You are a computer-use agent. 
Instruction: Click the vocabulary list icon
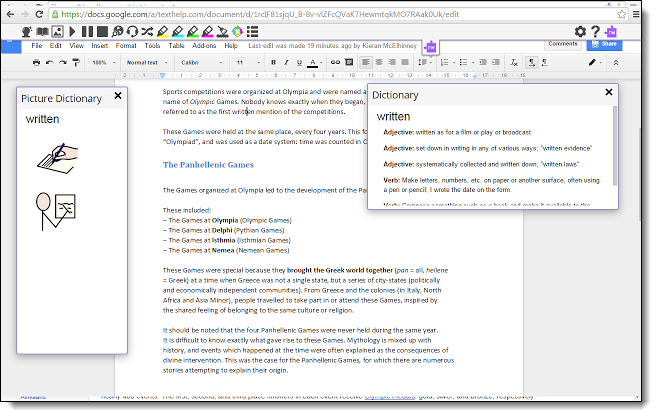click(x=252, y=32)
